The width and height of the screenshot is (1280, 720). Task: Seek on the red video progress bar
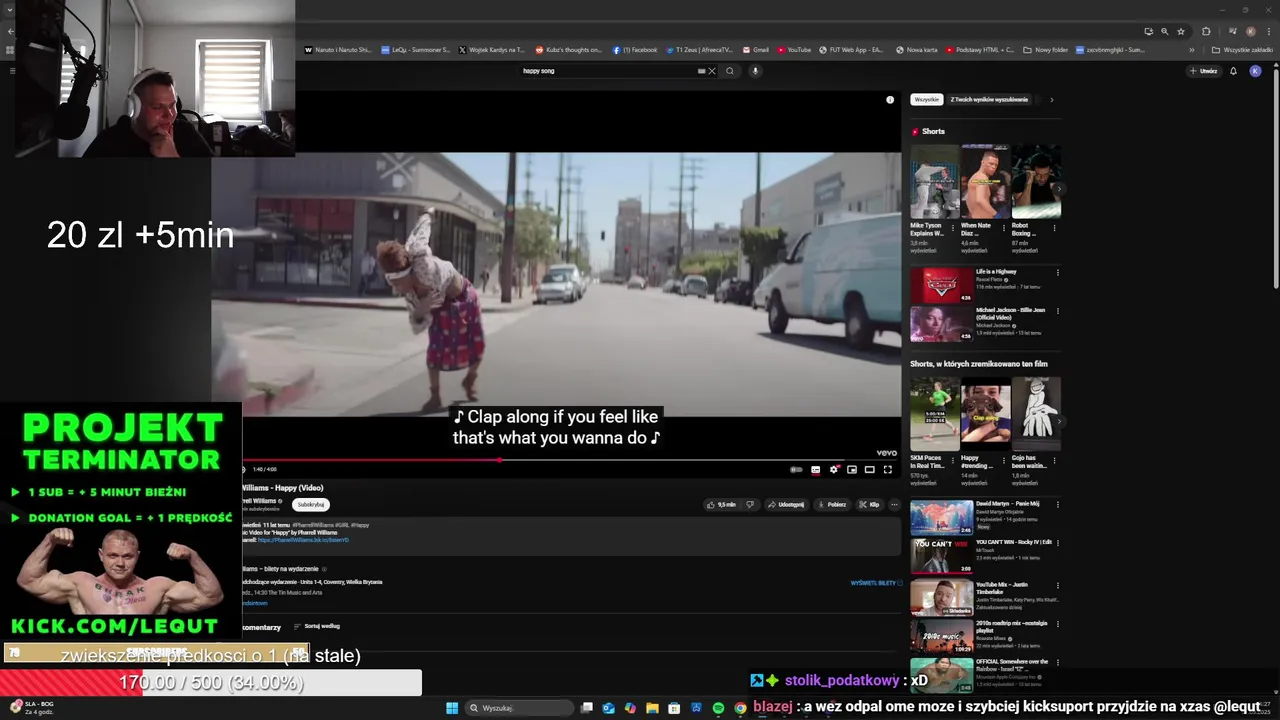[x=570, y=460]
